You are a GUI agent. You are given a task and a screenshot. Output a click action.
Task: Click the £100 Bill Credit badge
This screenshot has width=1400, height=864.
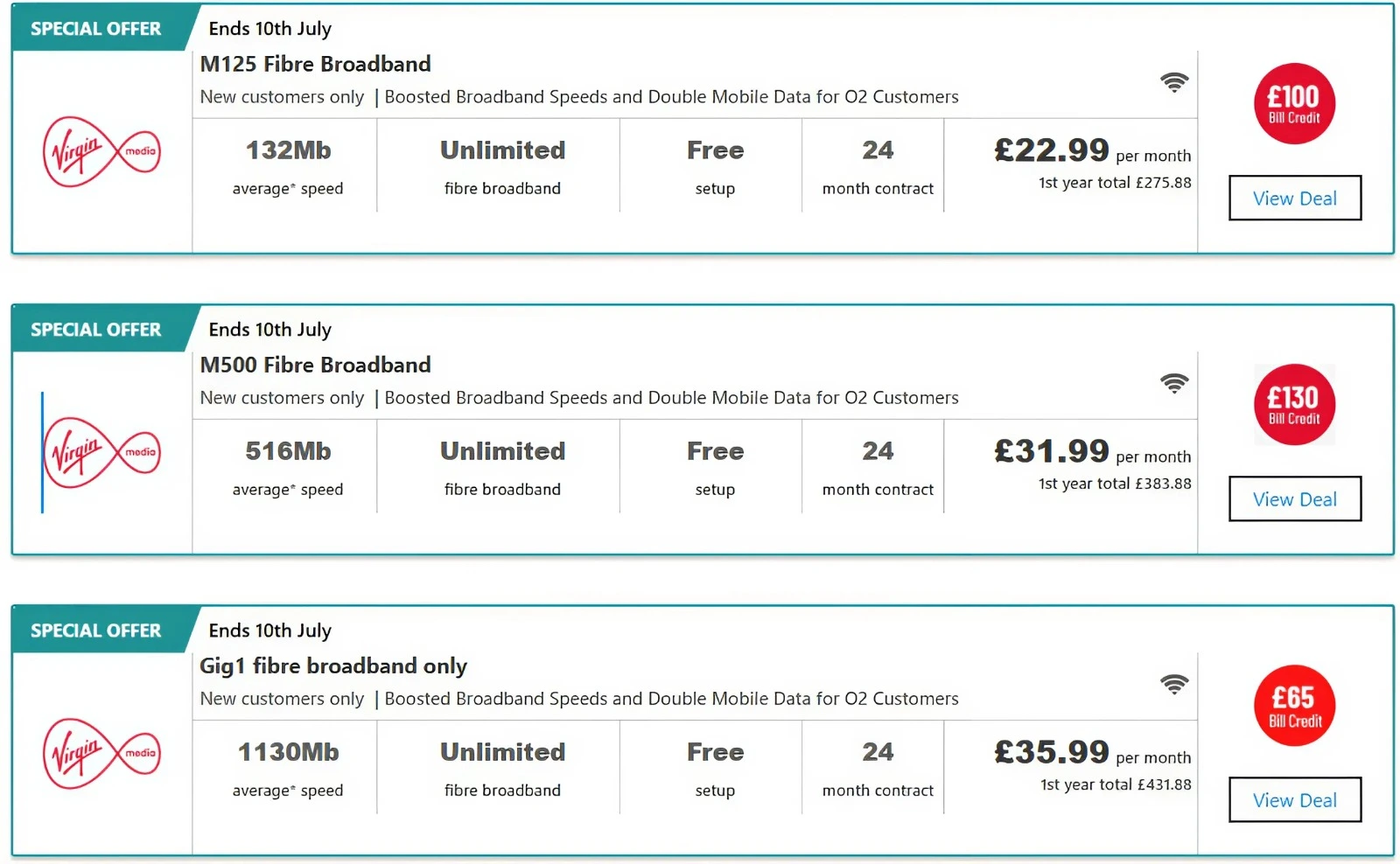click(1294, 104)
